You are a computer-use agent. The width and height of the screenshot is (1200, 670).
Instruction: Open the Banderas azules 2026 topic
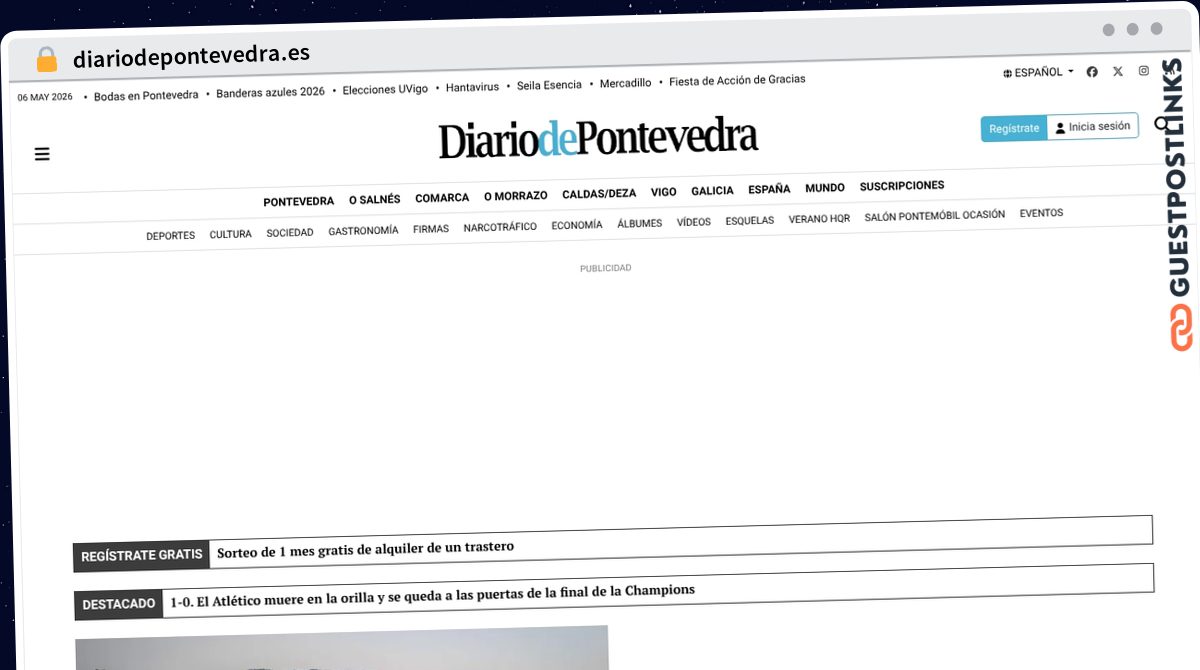[270, 92]
